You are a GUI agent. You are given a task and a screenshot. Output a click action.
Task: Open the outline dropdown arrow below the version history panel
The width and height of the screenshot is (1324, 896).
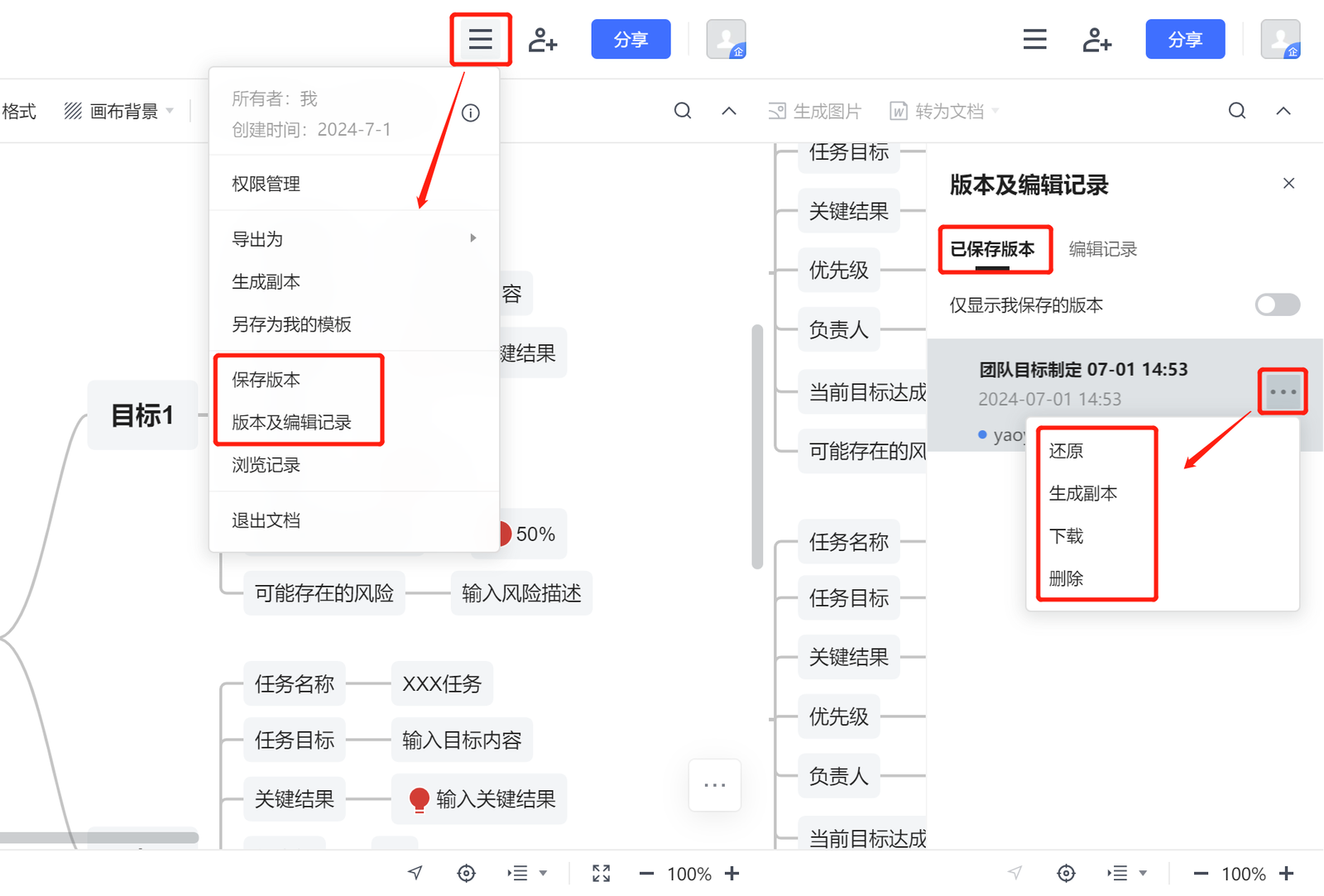click(1144, 873)
